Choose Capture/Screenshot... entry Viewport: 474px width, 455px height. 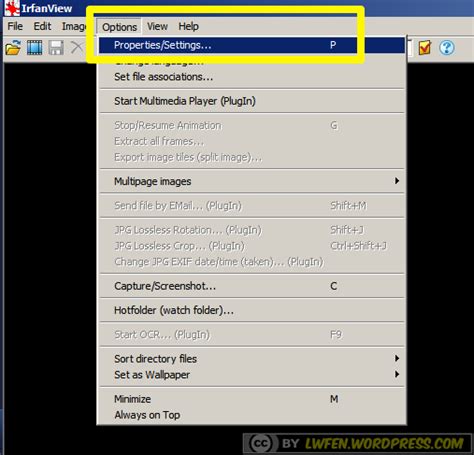(252, 286)
